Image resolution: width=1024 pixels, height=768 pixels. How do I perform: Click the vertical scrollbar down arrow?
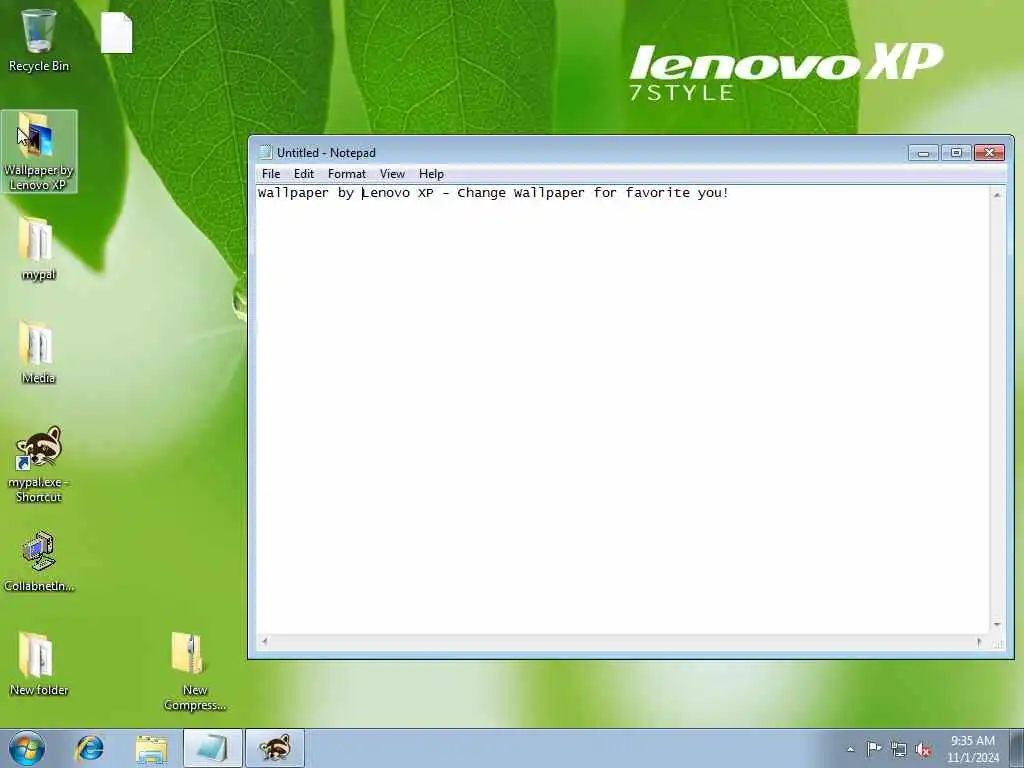(997, 624)
